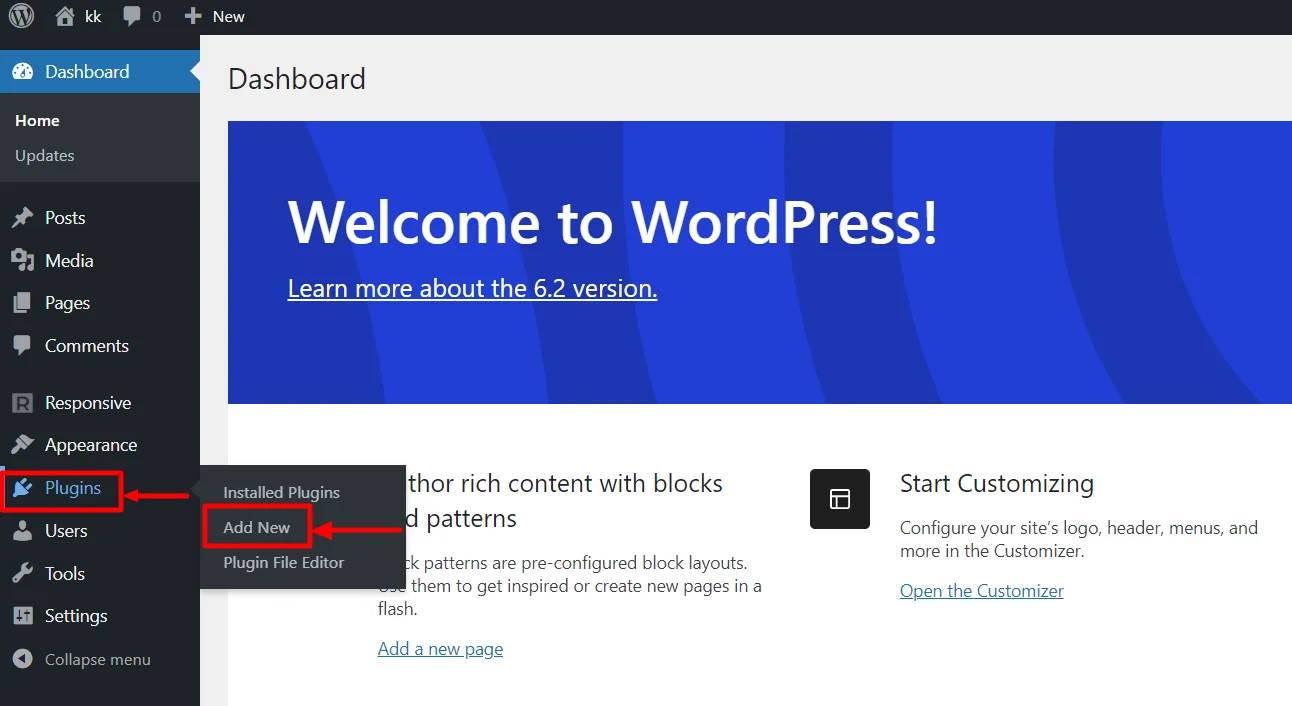Click the plus icon next to New
Image resolution: width=1292 pixels, height=706 pixels.
click(x=193, y=16)
